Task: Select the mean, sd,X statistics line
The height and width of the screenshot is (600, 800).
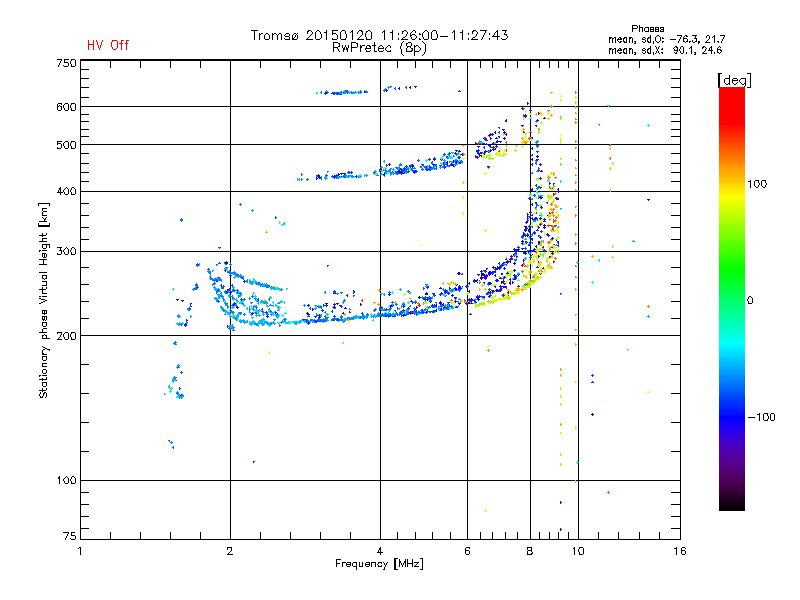Action: coord(665,50)
